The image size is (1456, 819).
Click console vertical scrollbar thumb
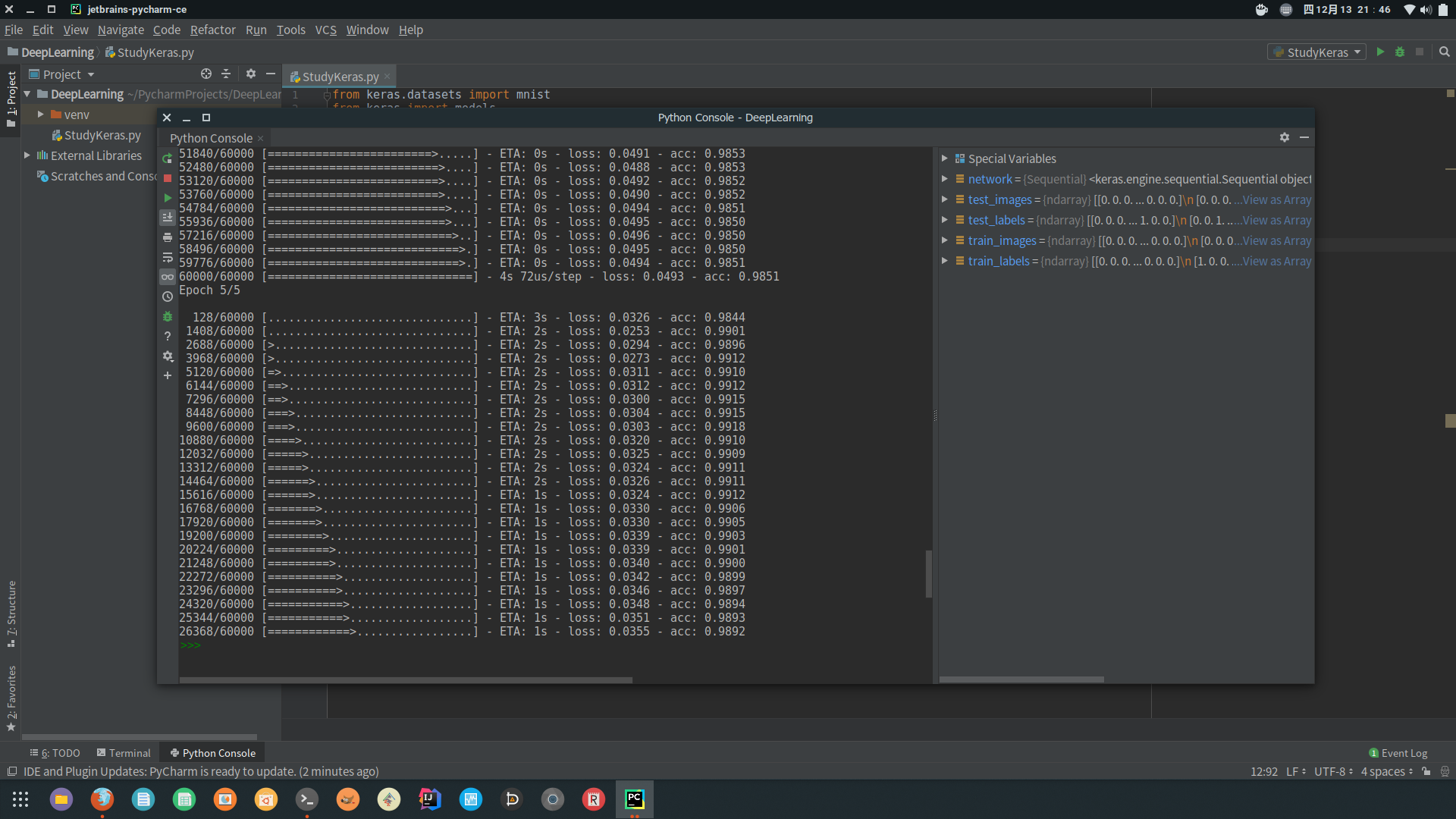(928, 574)
